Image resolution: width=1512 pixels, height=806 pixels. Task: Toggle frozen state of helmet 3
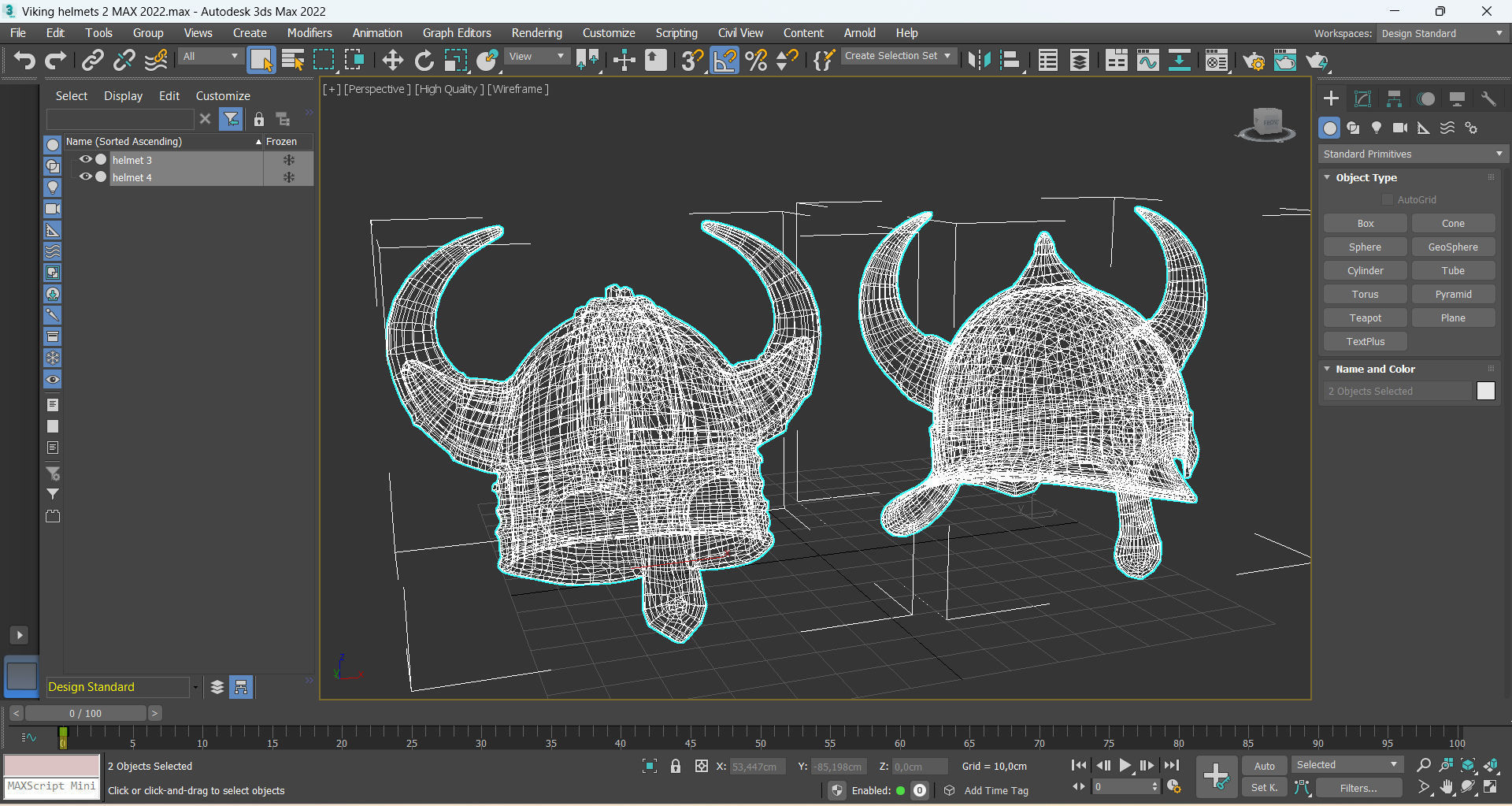coord(289,160)
